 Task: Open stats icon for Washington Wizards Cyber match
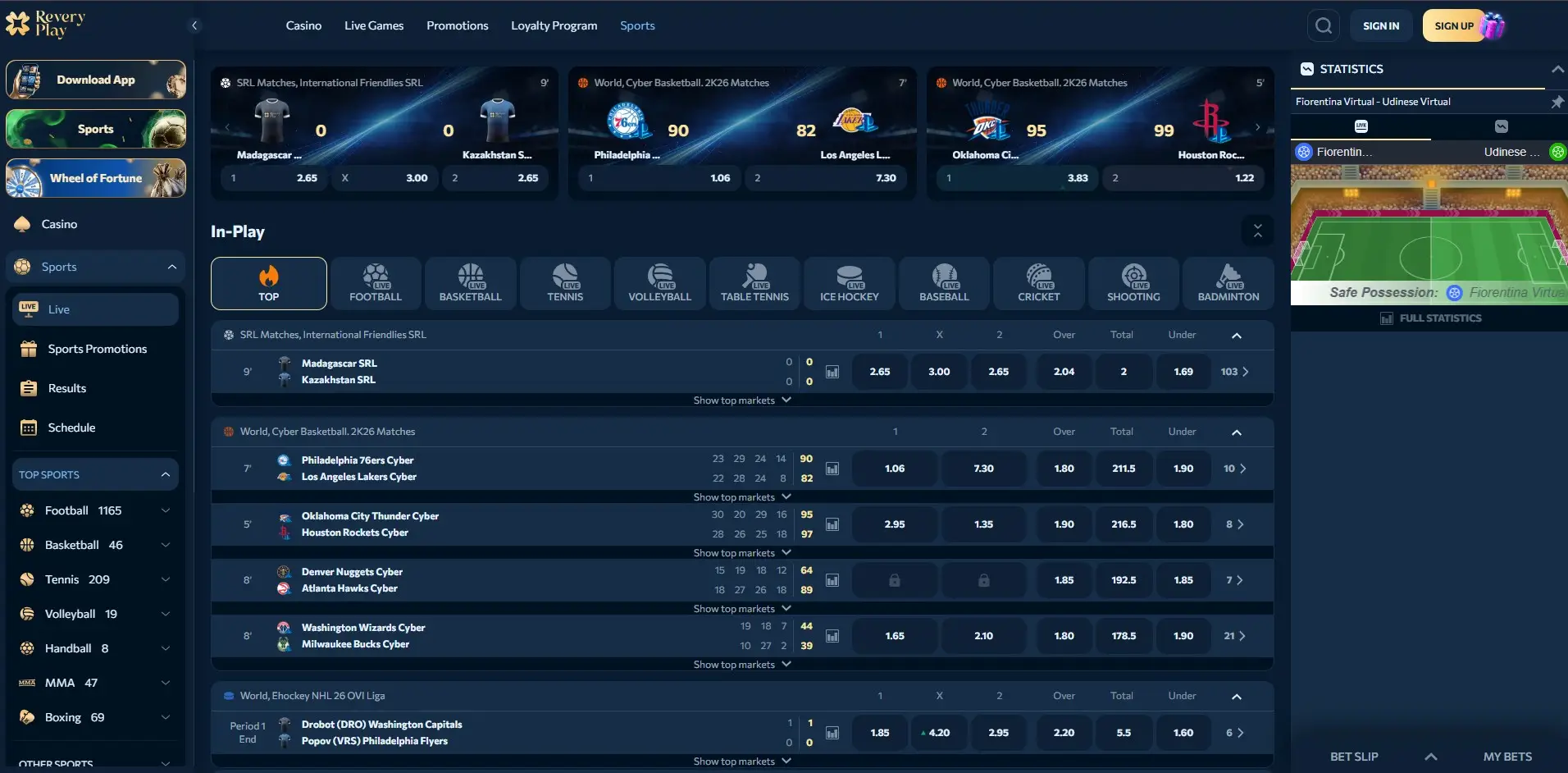tap(832, 636)
